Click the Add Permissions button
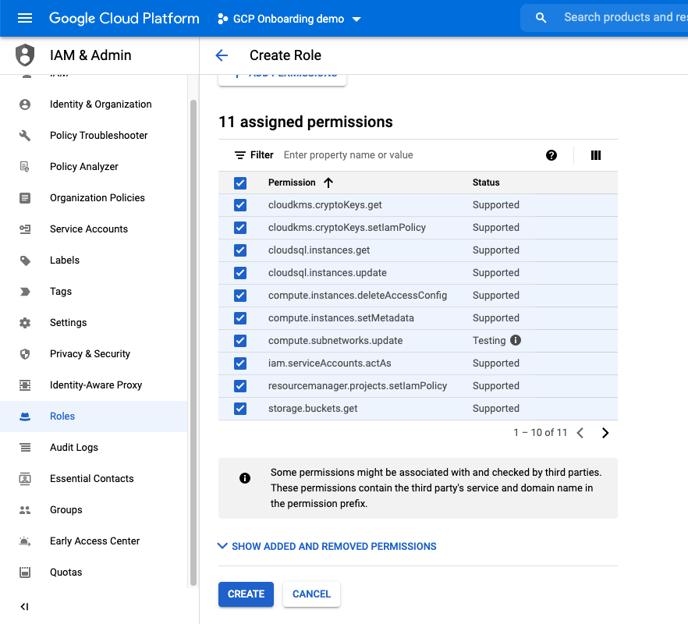This screenshot has width=688, height=624. point(282,78)
